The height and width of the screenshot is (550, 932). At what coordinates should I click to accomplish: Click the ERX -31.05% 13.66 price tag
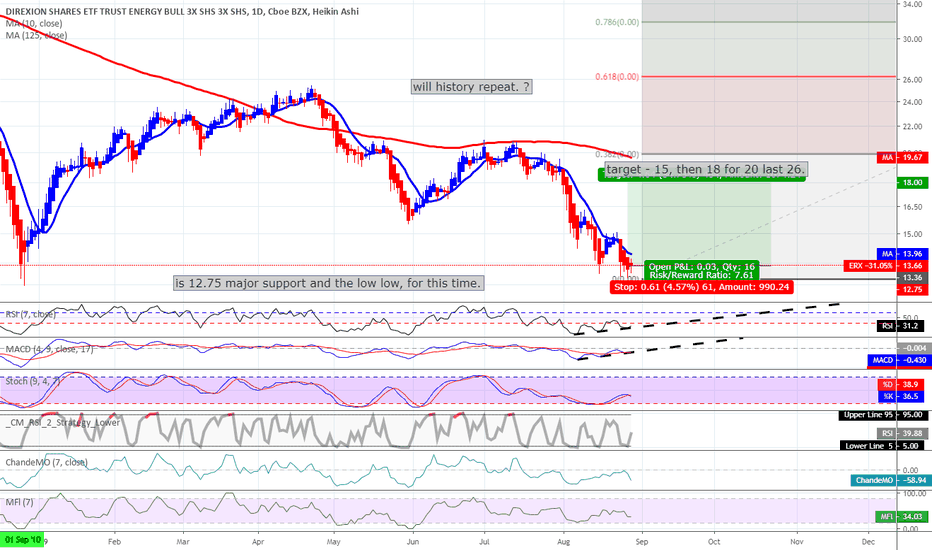click(885, 266)
